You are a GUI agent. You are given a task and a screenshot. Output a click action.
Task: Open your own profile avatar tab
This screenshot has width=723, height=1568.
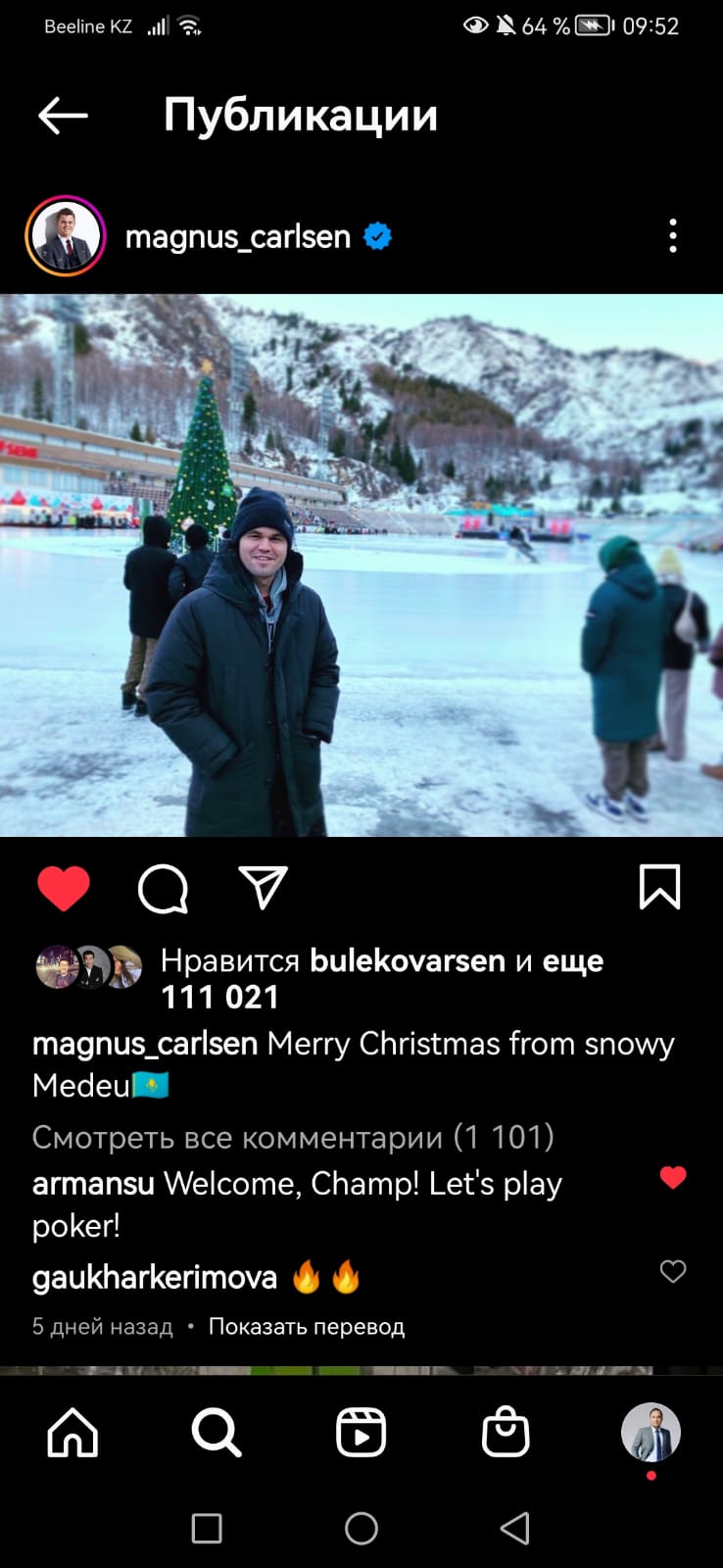[651, 1433]
